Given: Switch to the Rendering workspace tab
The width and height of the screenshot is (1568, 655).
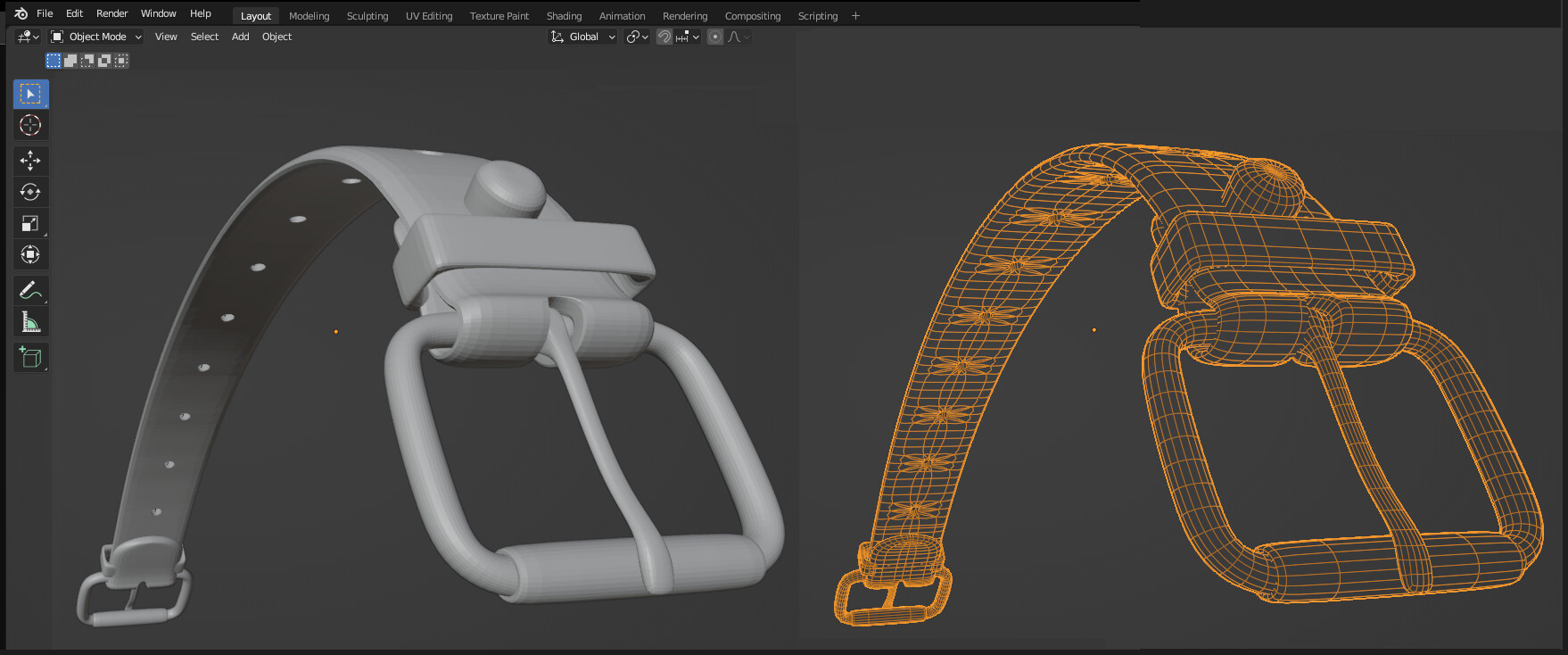Looking at the screenshot, I should [x=685, y=16].
